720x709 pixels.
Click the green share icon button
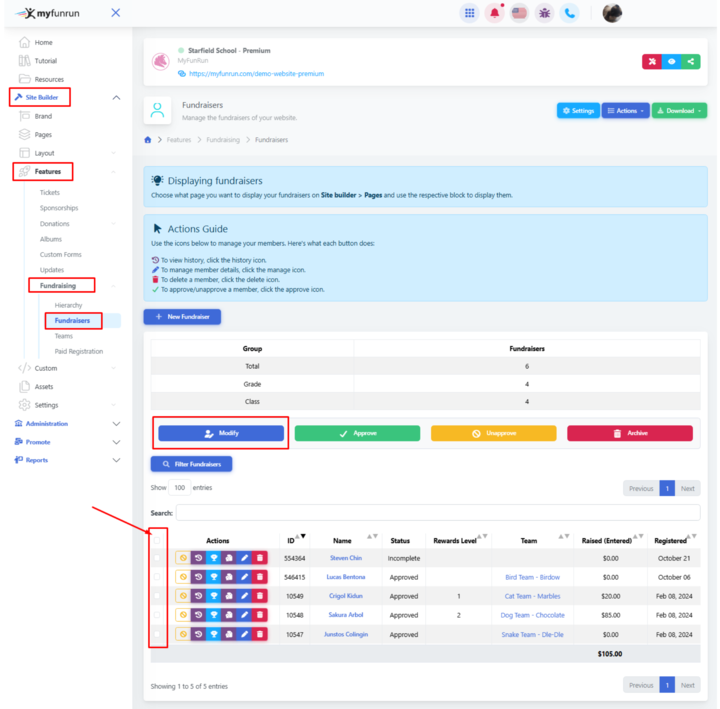691,61
